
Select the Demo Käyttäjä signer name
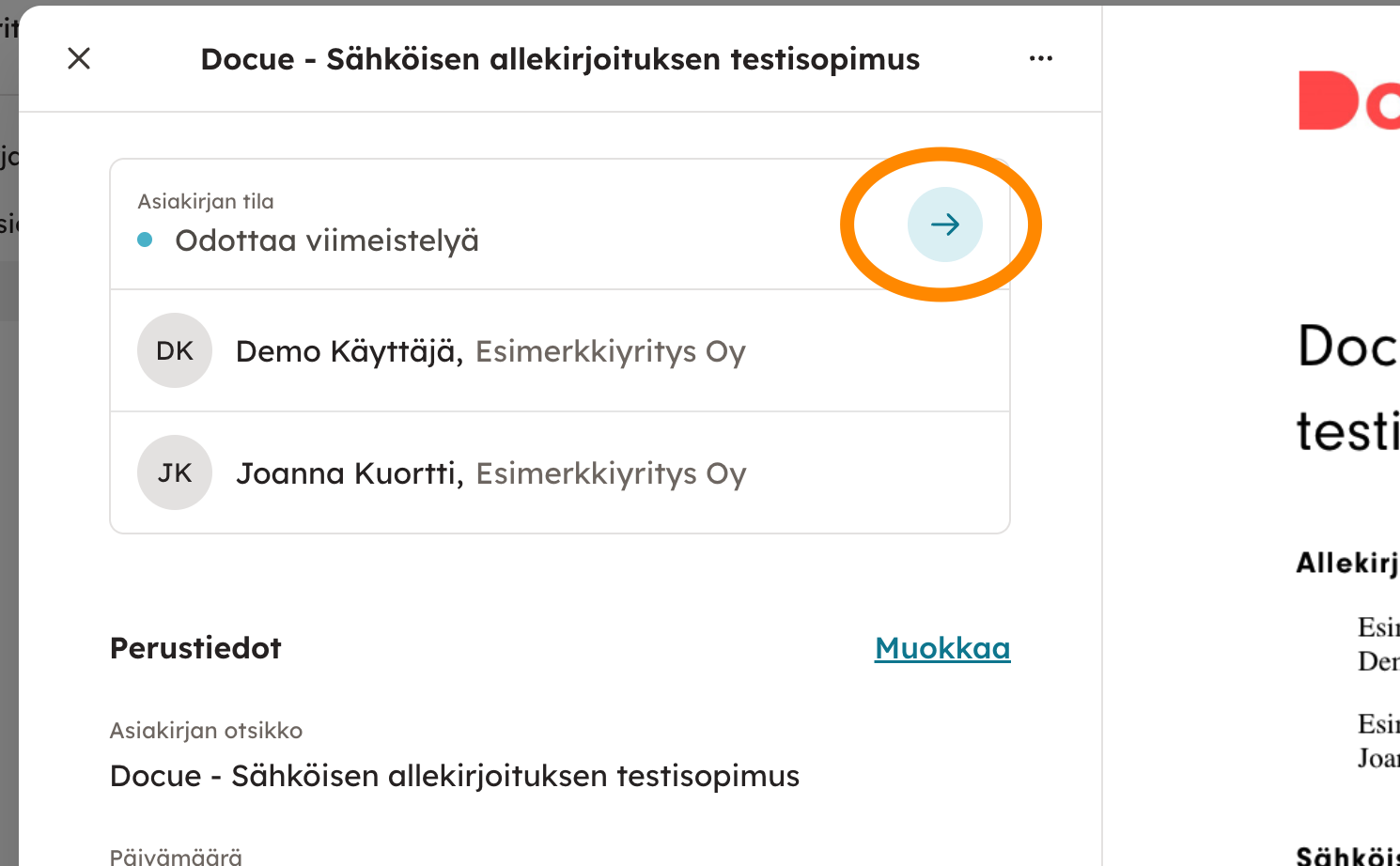tap(348, 351)
